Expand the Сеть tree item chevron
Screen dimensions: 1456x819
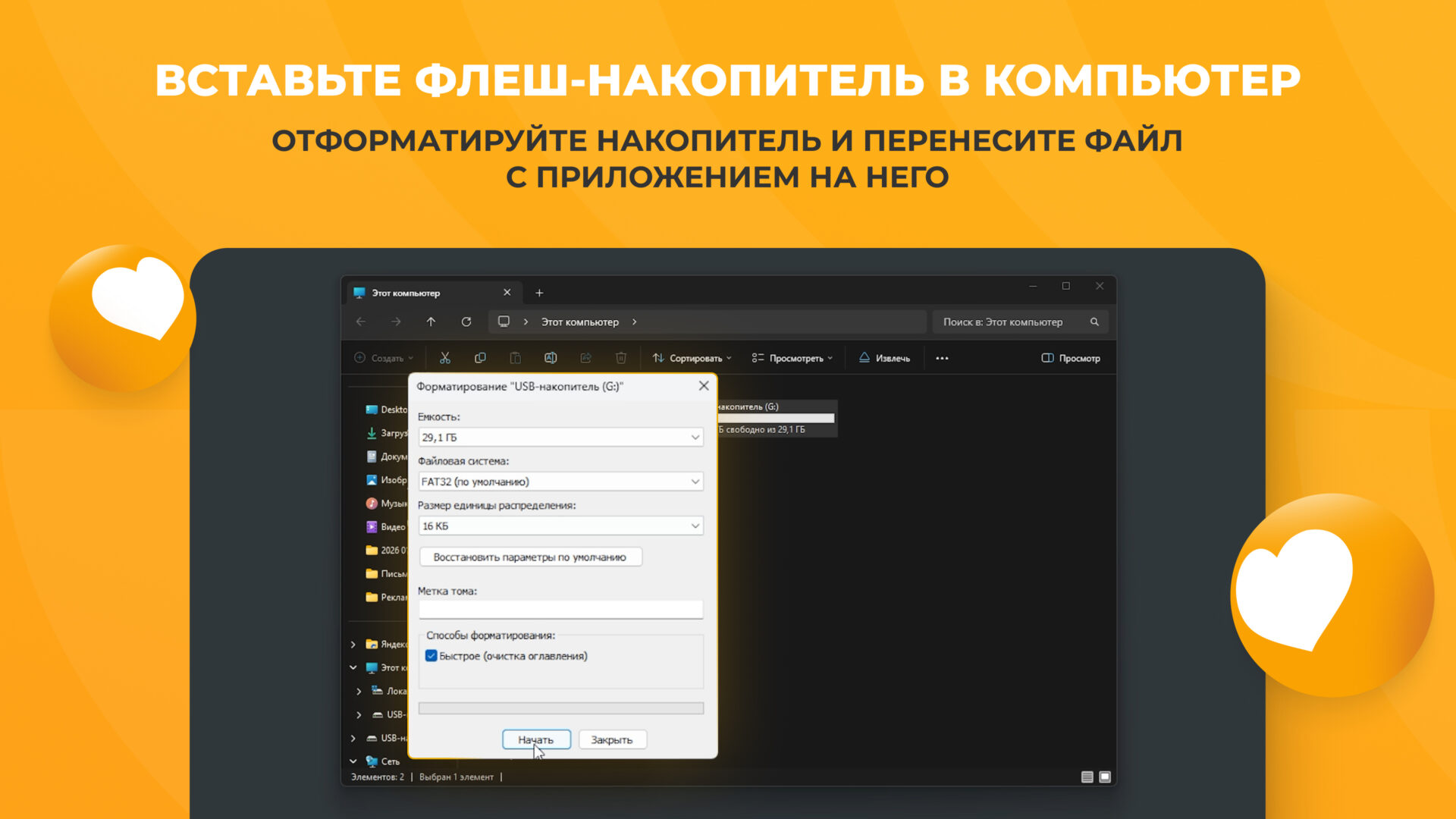(353, 761)
